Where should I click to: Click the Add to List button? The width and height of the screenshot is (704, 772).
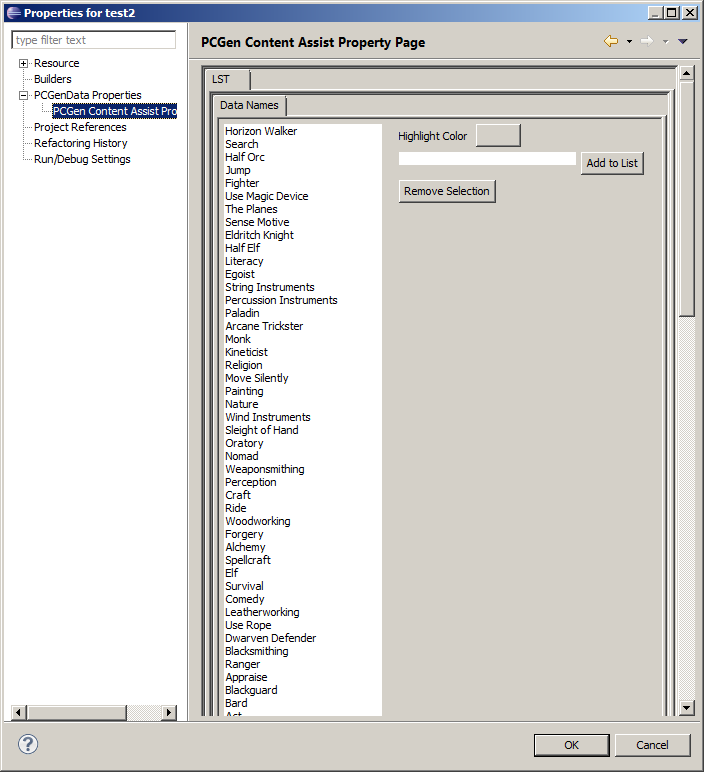(612, 163)
